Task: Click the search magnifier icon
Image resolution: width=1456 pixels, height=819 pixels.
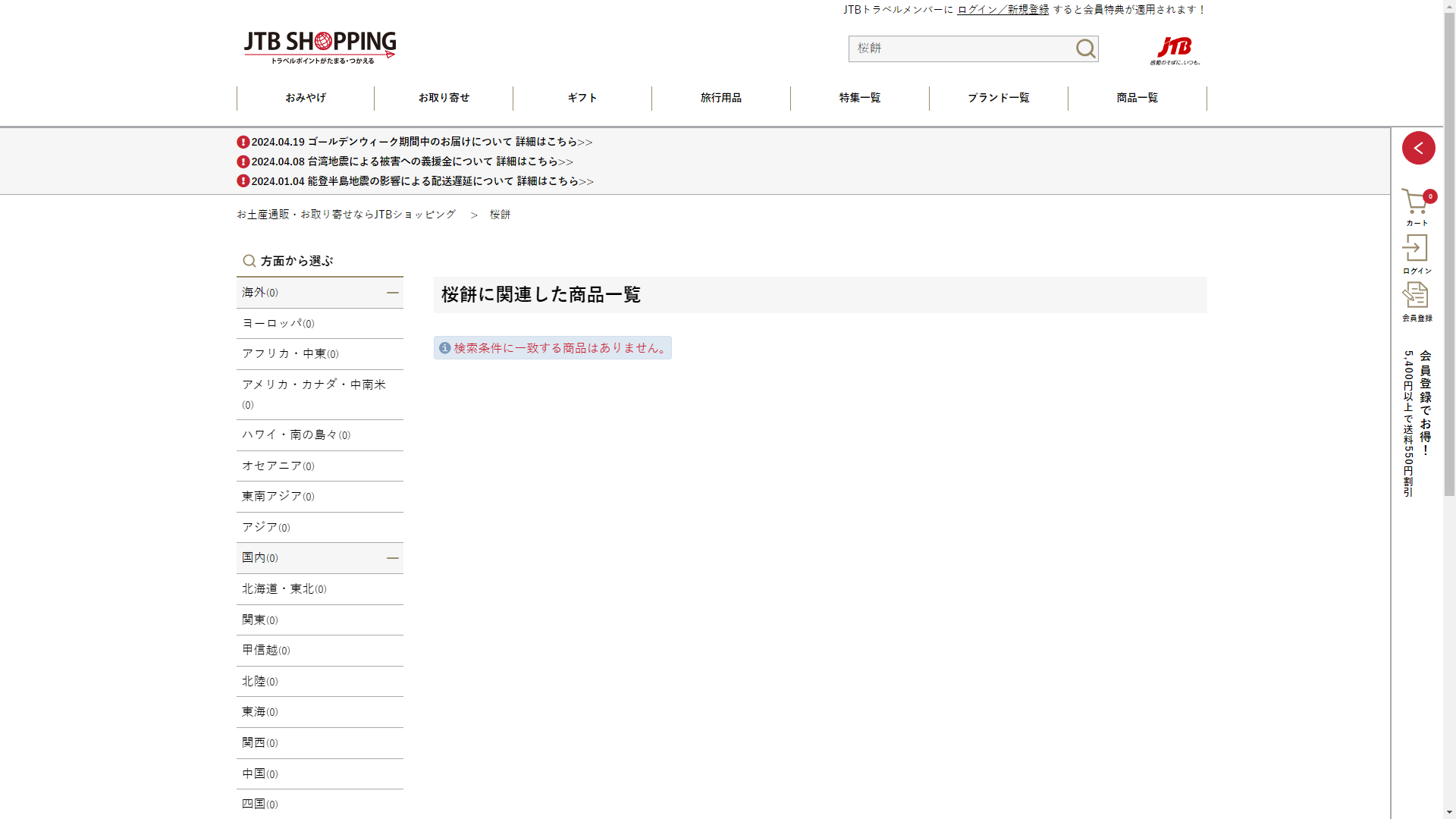Action: click(x=1085, y=49)
